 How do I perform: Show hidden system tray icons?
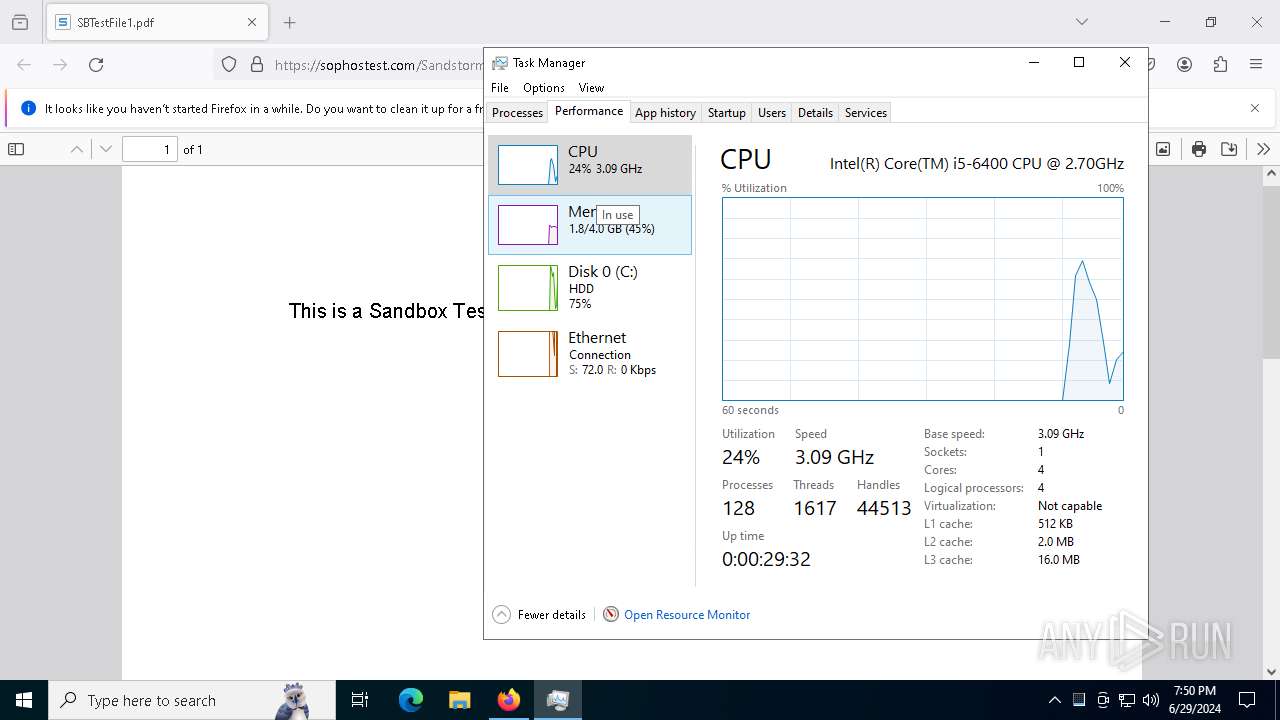(x=1055, y=700)
